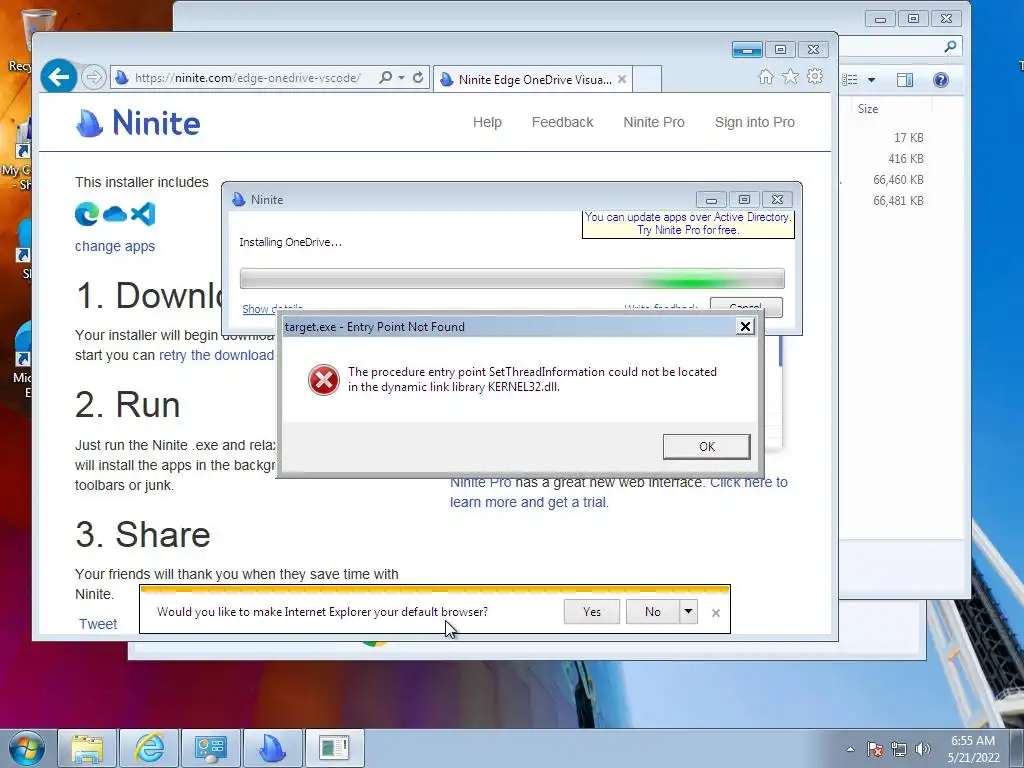Select the 17 KB file size entry

tap(908, 138)
